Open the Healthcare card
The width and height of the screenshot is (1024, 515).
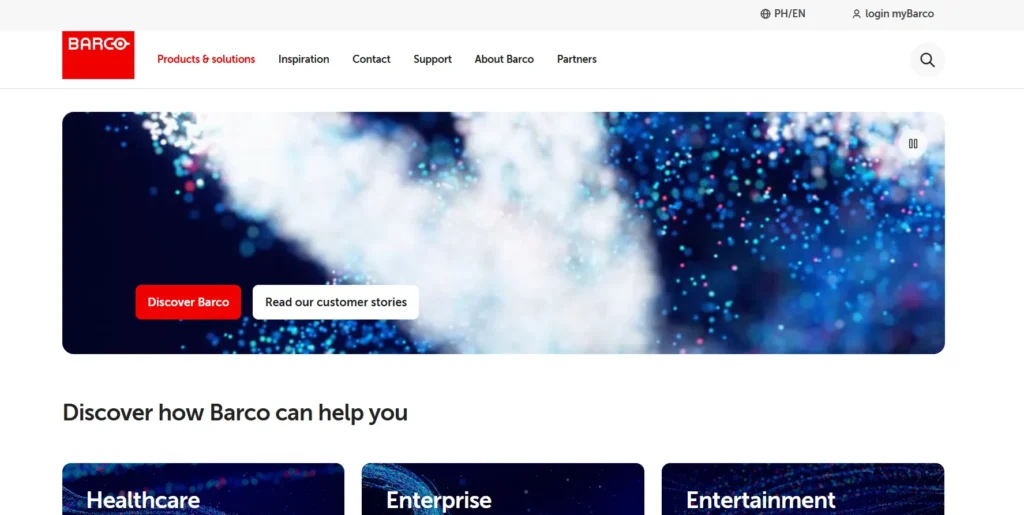[203, 489]
